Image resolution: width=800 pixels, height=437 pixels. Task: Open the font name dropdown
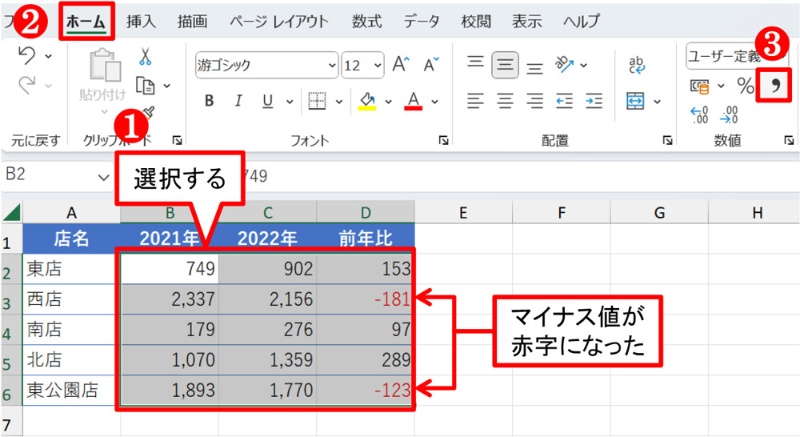pos(332,65)
